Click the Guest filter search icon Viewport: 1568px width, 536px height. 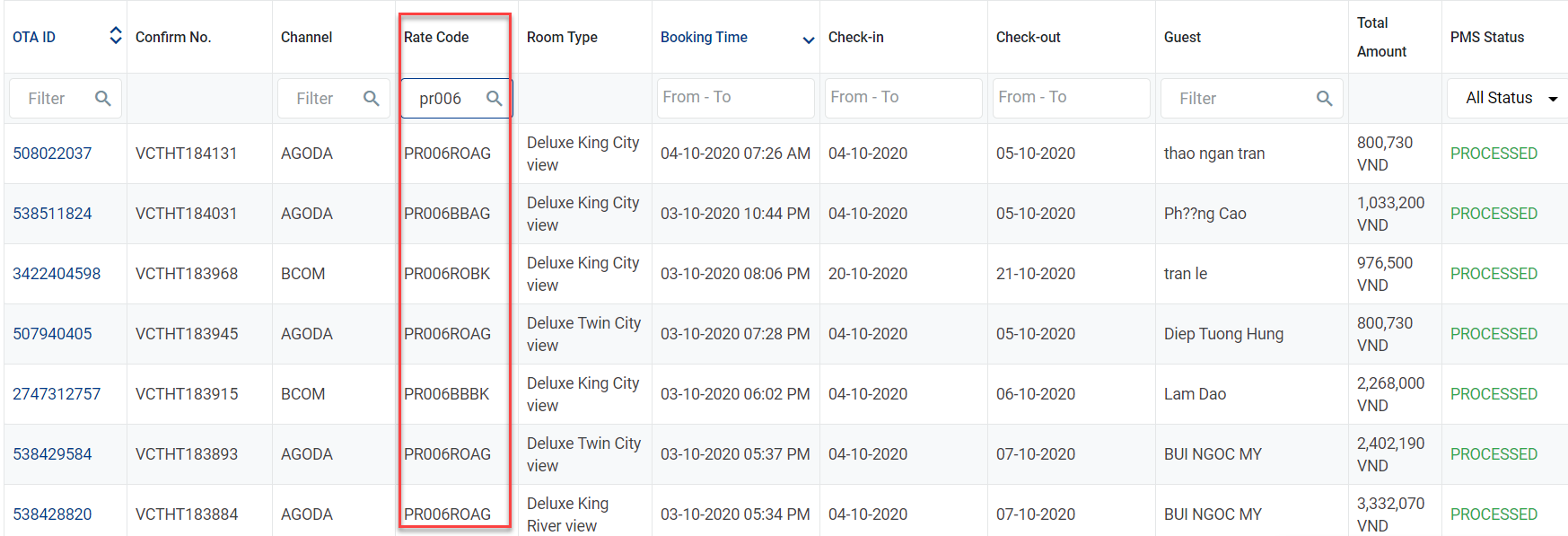pyautogui.click(x=1324, y=99)
